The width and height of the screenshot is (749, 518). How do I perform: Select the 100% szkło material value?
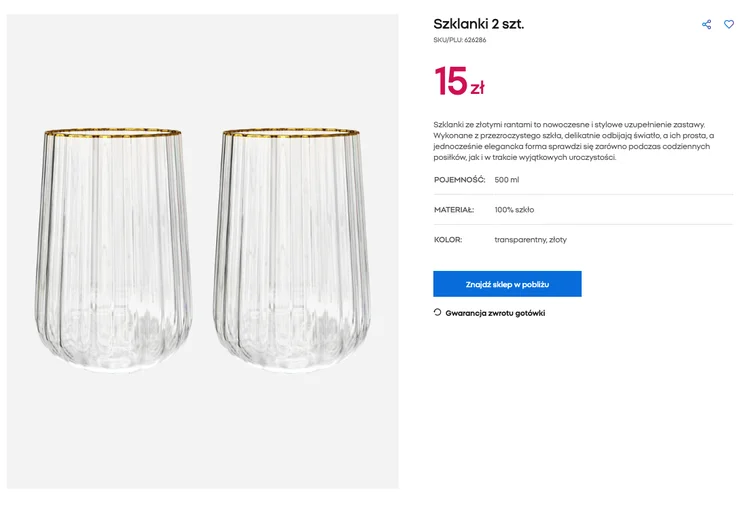click(514, 210)
